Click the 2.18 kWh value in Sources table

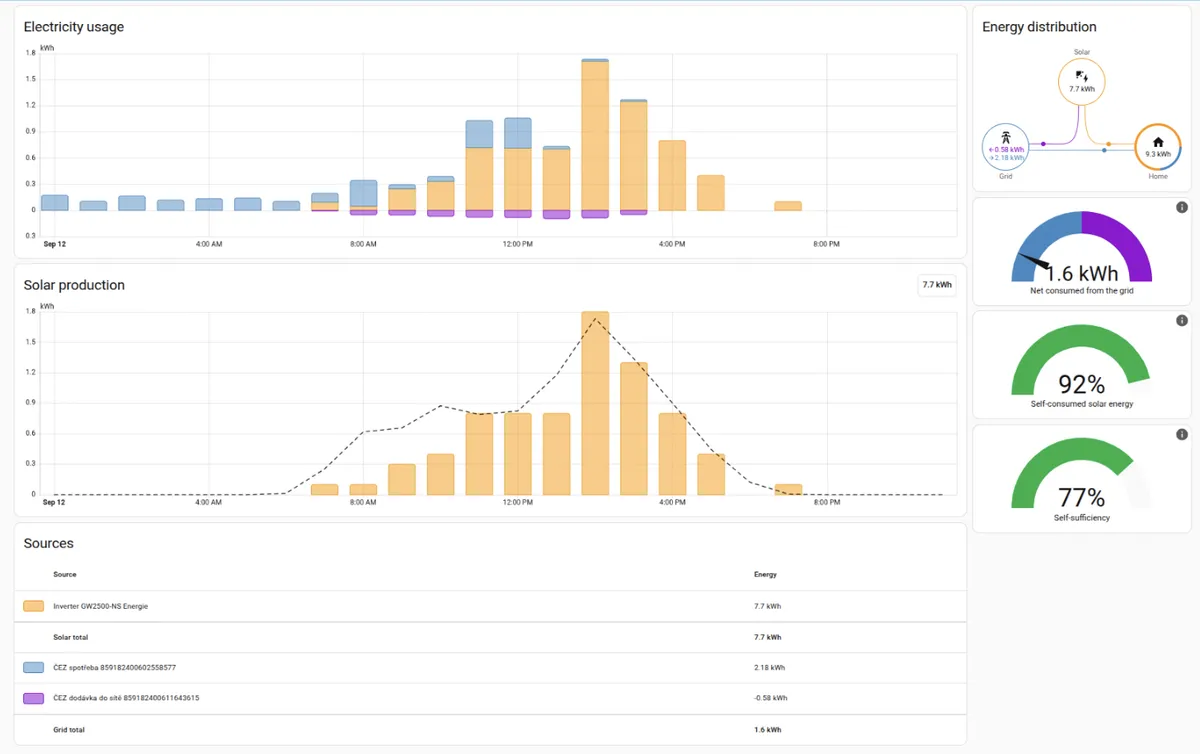coord(769,667)
